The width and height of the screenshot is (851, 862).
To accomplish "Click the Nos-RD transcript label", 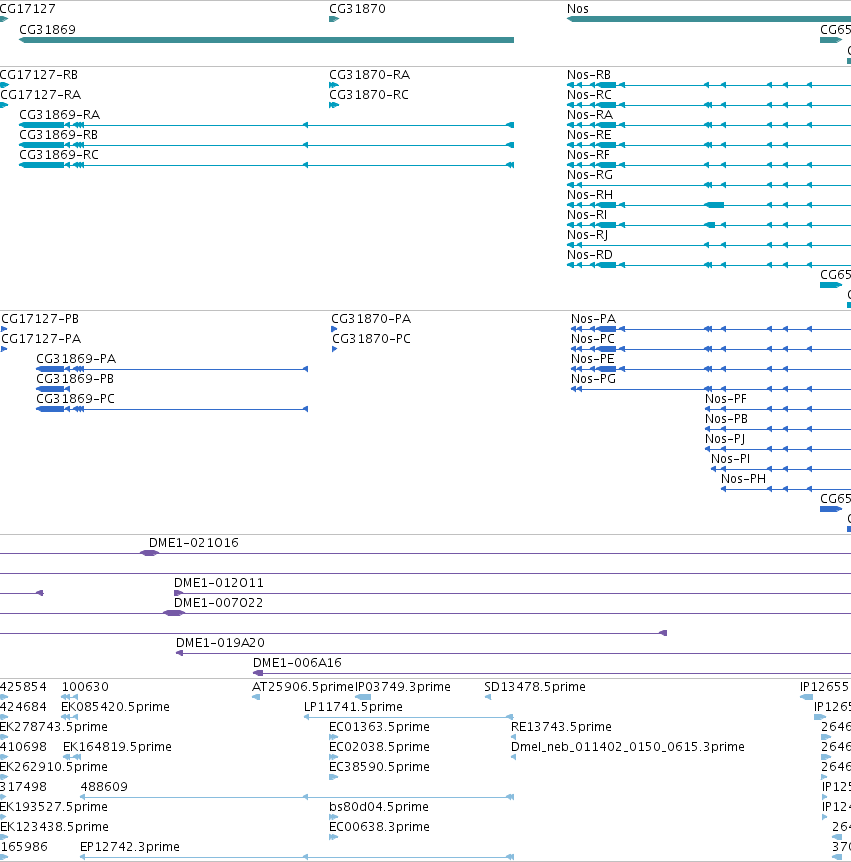I will pyautogui.click(x=590, y=255).
